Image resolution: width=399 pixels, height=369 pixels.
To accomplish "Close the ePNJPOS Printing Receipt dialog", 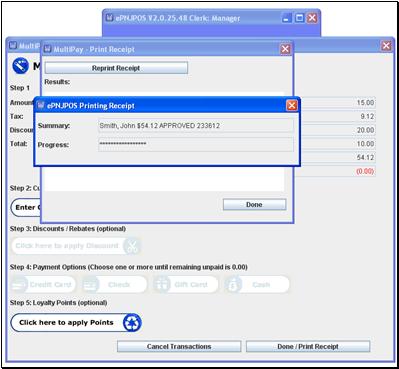I will click(x=292, y=106).
